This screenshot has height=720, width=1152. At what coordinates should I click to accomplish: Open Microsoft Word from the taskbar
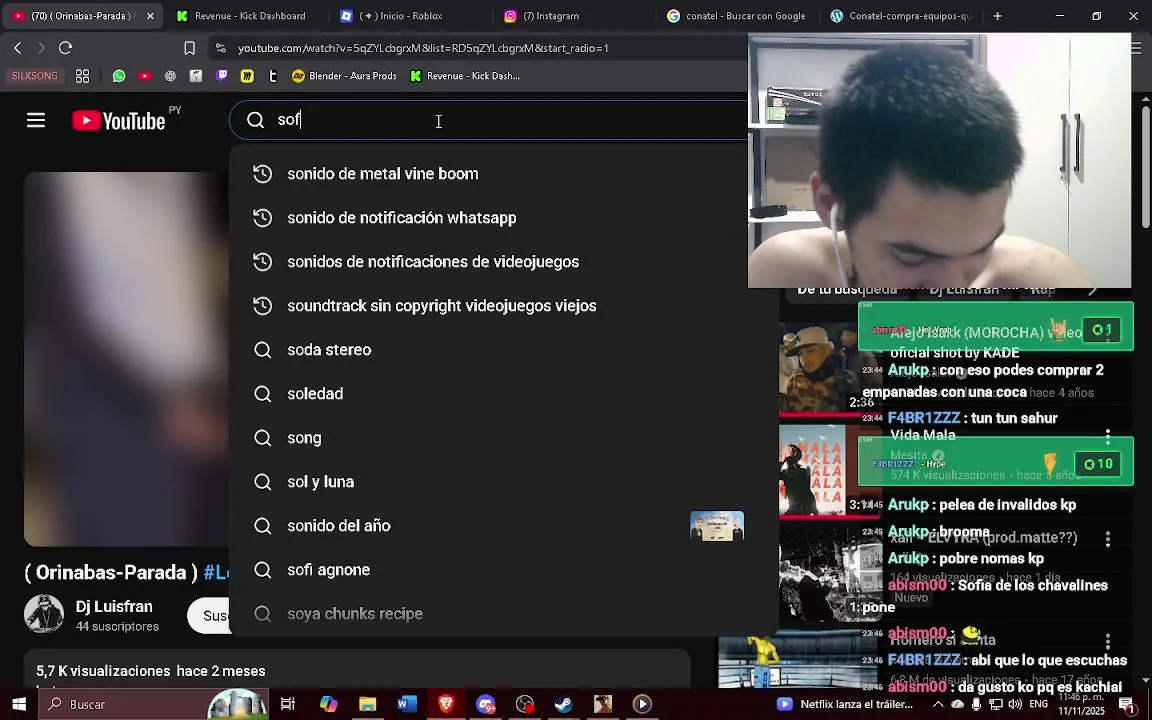(x=406, y=704)
